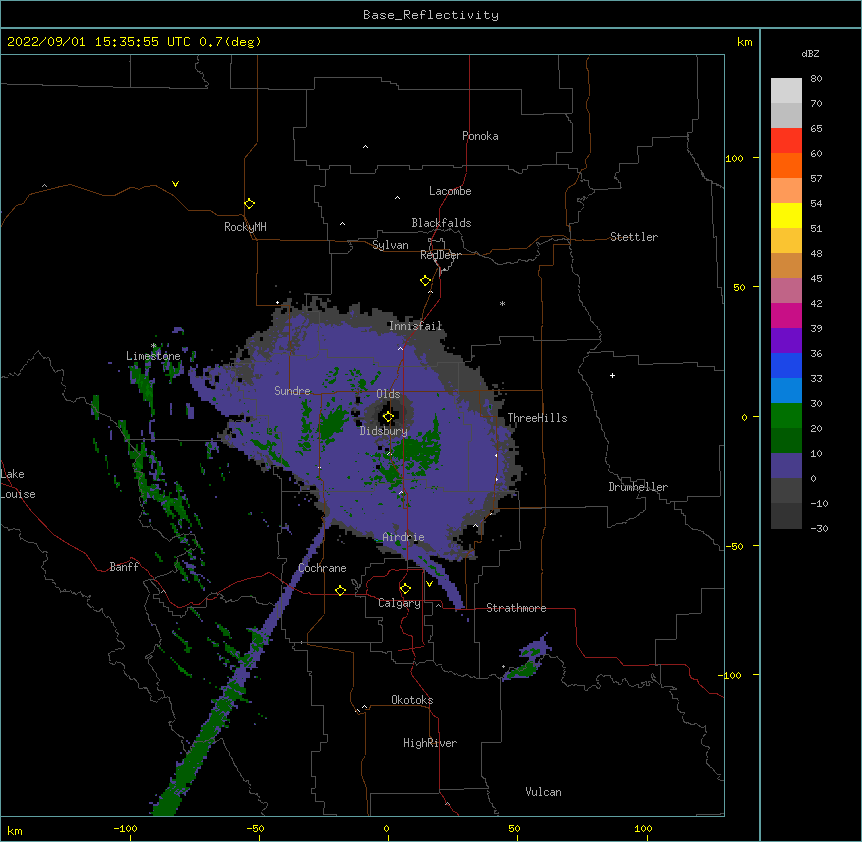
Task: Click the yellow diamond marker above Calgary label
Action: coord(405,588)
